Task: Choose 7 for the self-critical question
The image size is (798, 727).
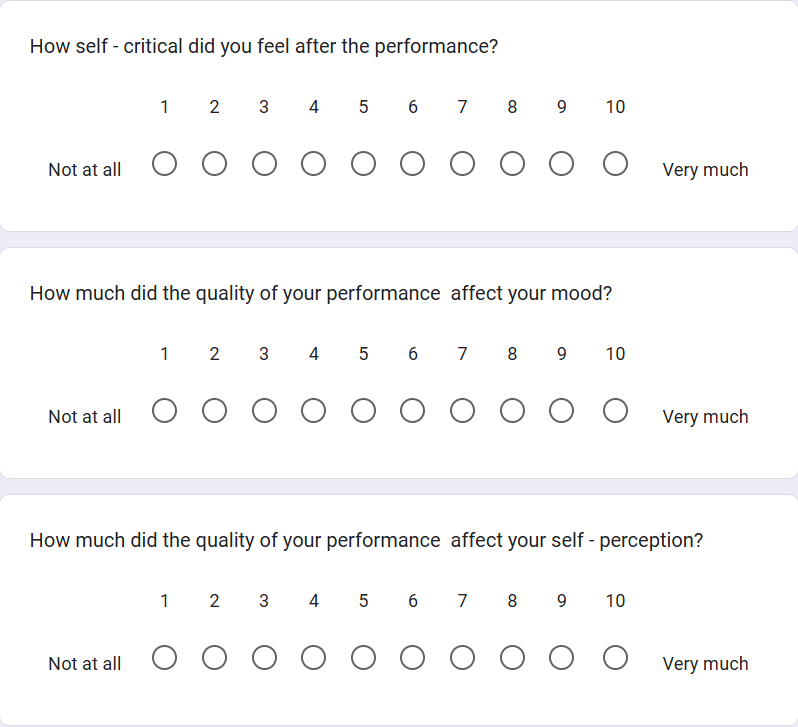Action: pyautogui.click(x=463, y=163)
